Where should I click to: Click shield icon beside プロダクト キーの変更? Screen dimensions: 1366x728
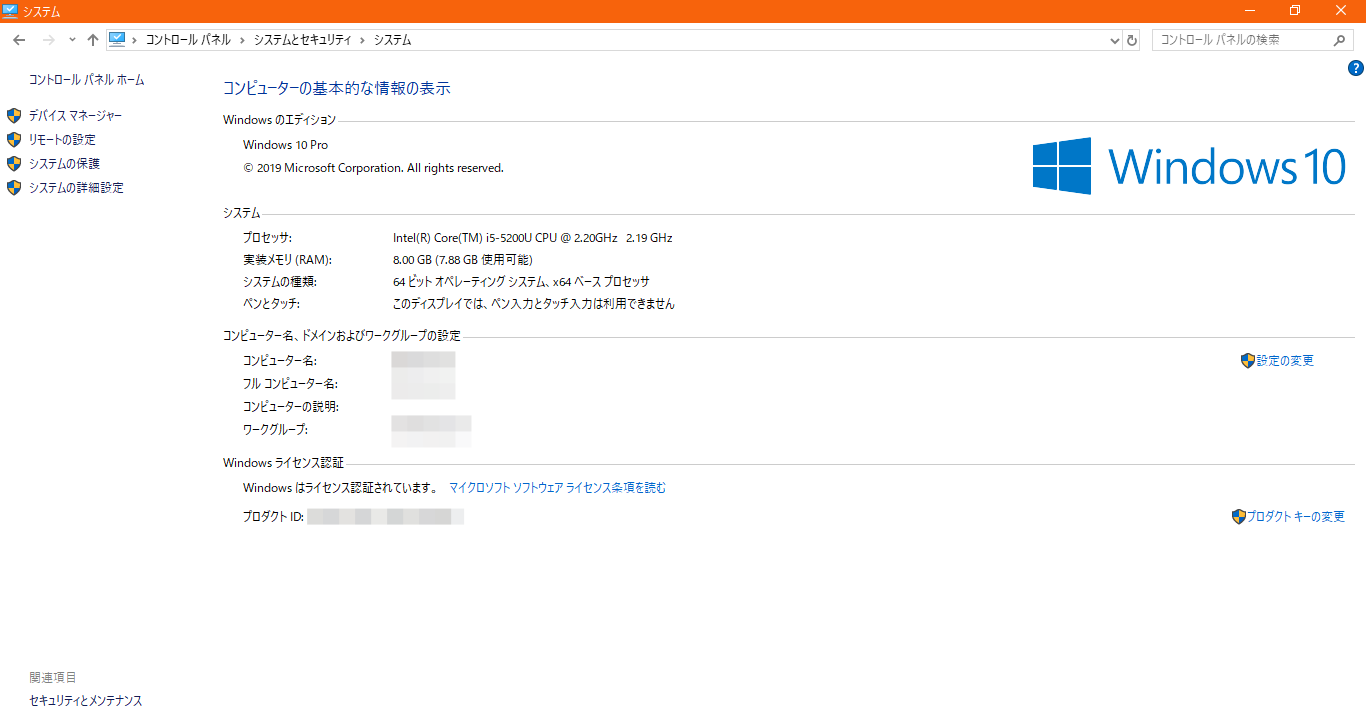click(x=1239, y=517)
